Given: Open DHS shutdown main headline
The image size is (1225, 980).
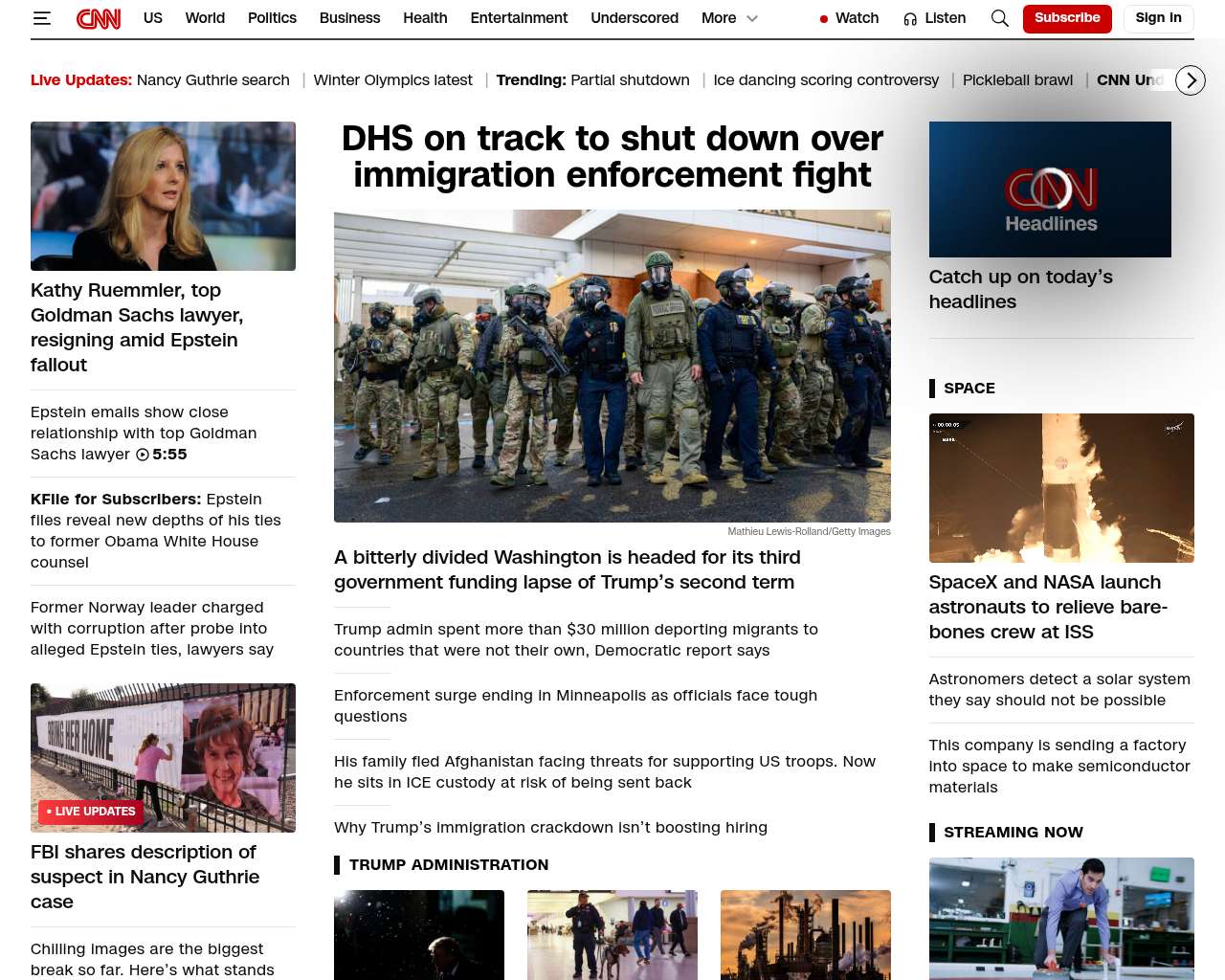Looking at the screenshot, I should click(x=612, y=157).
